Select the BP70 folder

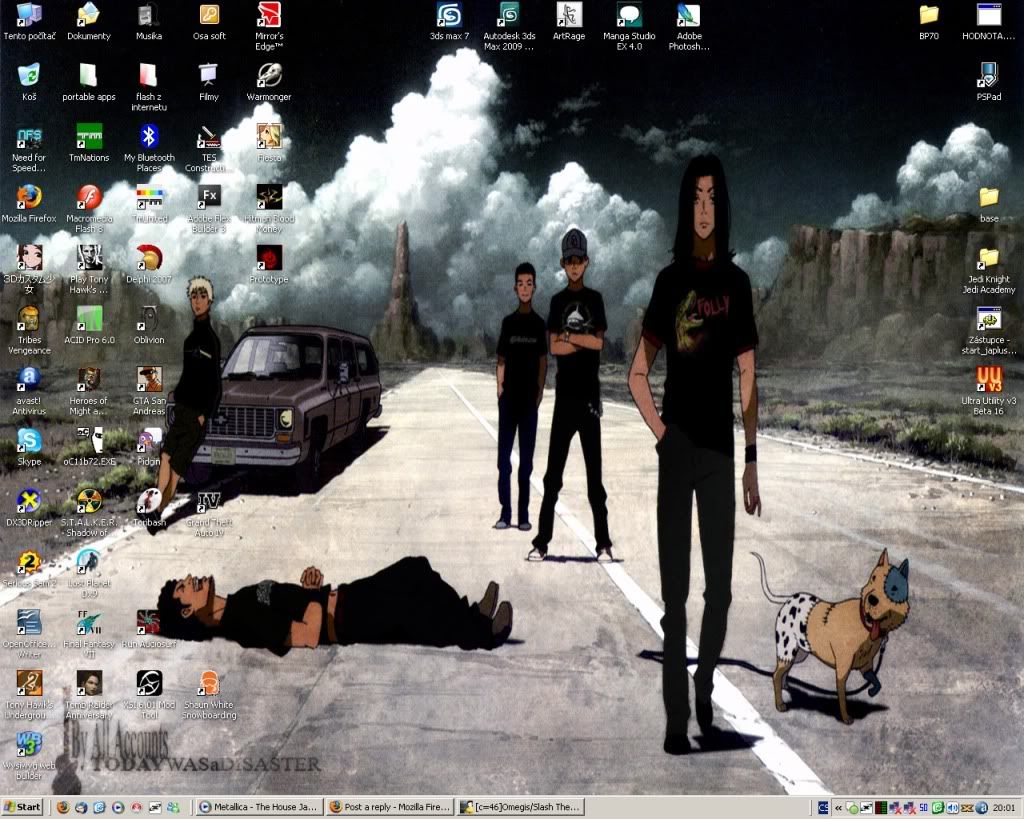coord(929,21)
